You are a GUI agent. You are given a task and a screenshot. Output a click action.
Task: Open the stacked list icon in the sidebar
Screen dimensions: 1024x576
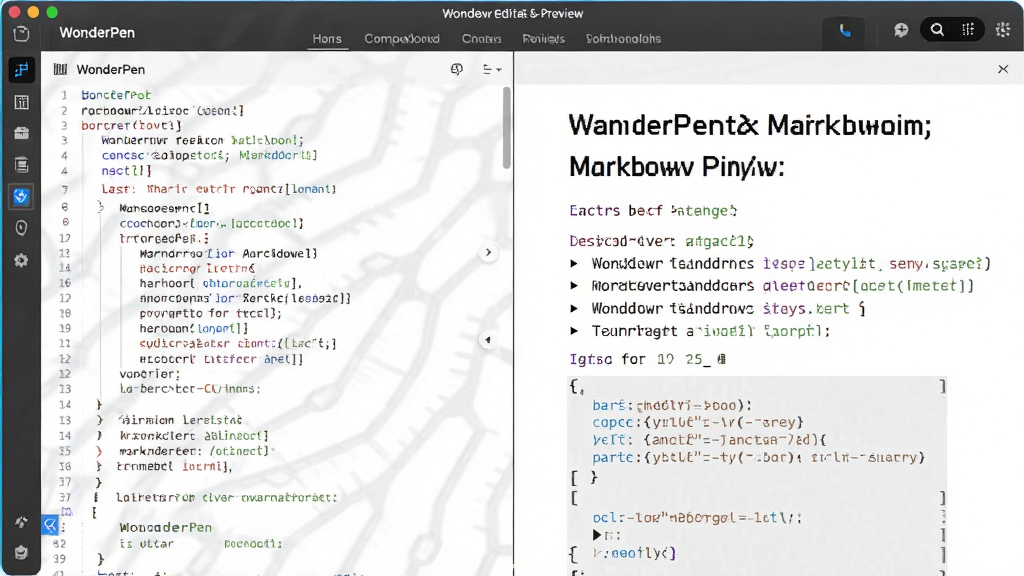click(22, 165)
